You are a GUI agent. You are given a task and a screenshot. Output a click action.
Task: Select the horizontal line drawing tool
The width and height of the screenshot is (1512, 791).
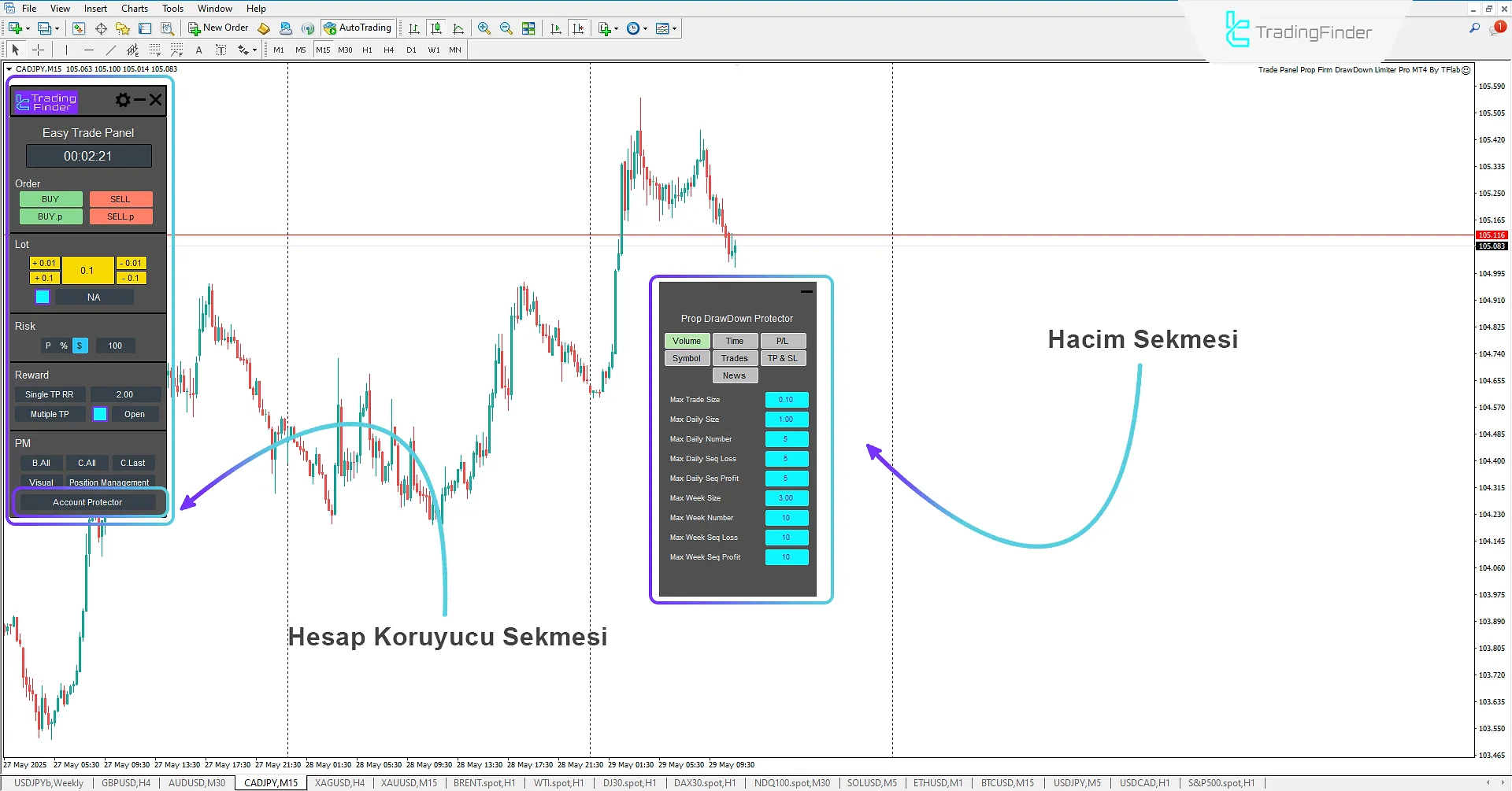(x=89, y=50)
